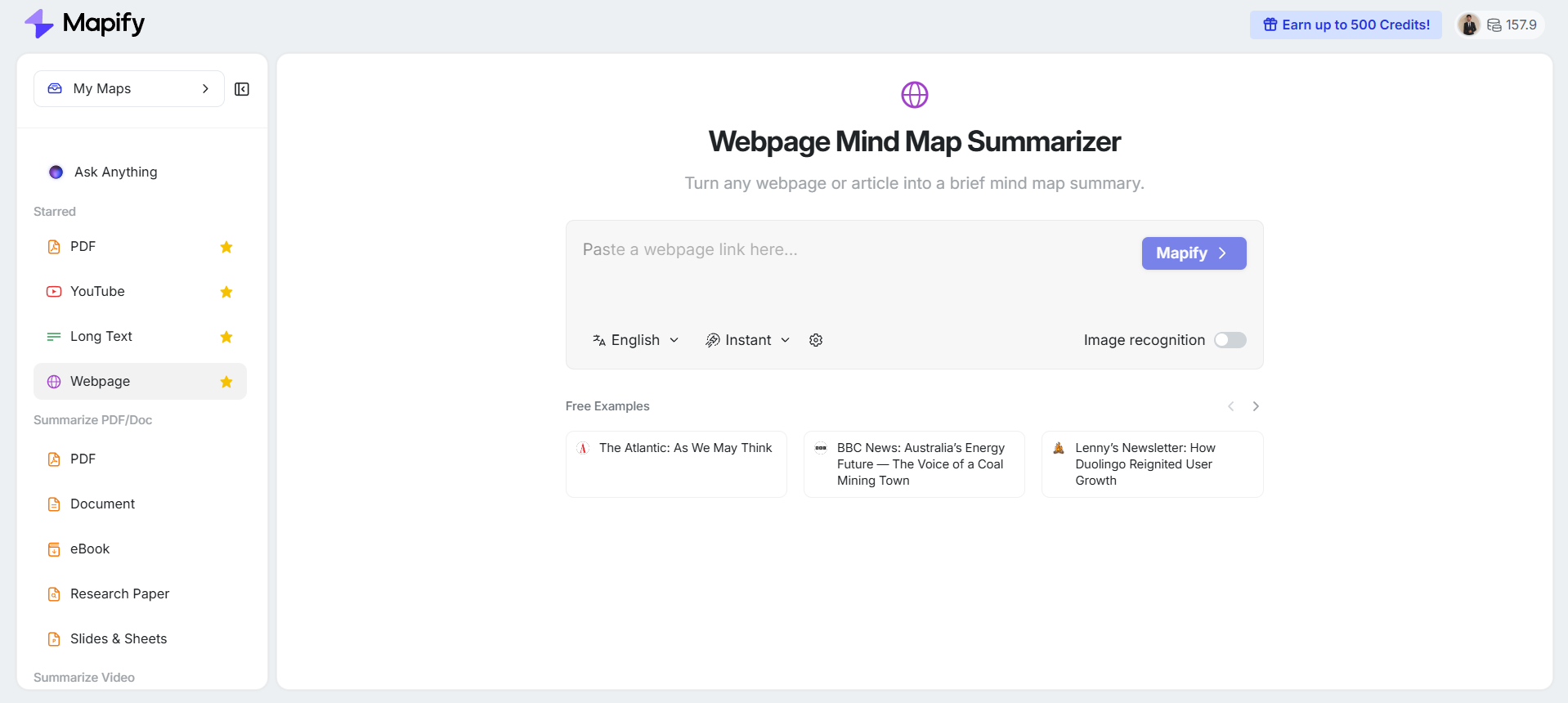
Task: Click the YouTube play icon
Action: click(54, 292)
